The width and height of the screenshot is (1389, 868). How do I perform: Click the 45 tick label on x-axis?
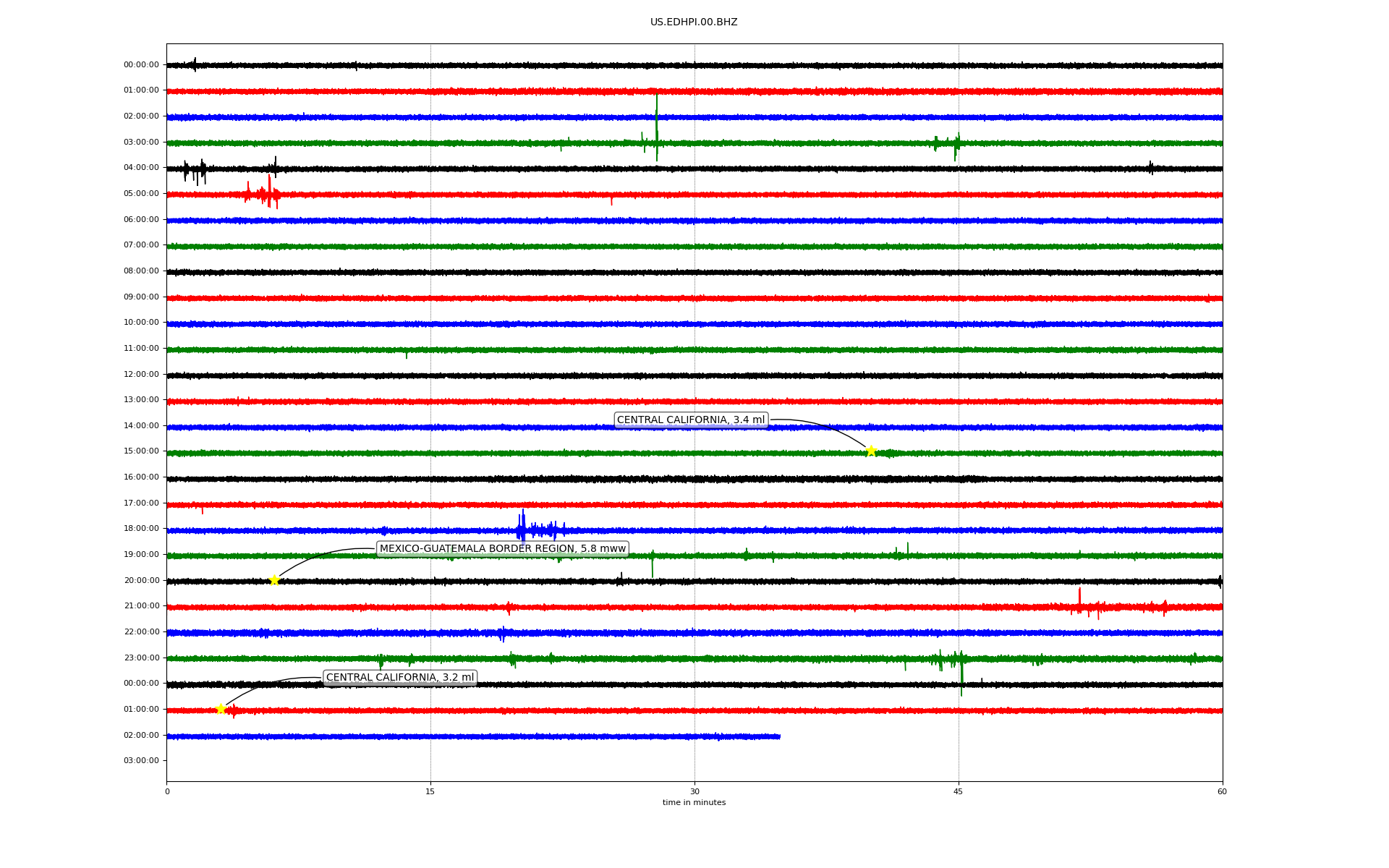click(959, 791)
